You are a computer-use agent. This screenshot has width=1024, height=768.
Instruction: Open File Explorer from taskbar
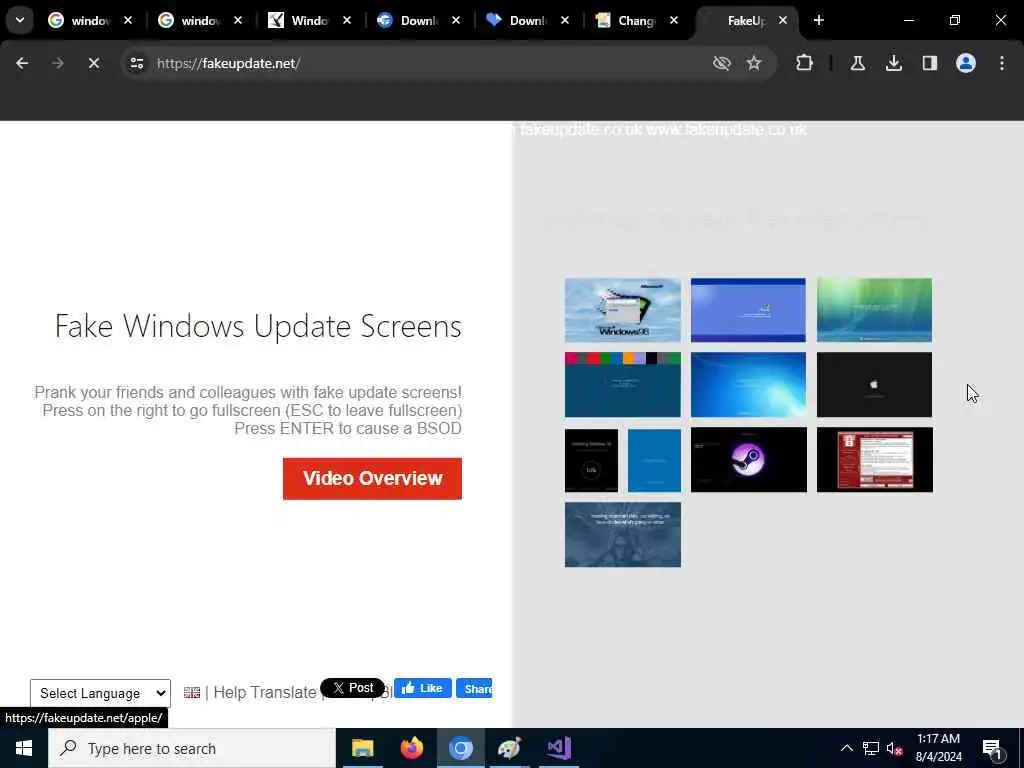click(x=362, y=748)
